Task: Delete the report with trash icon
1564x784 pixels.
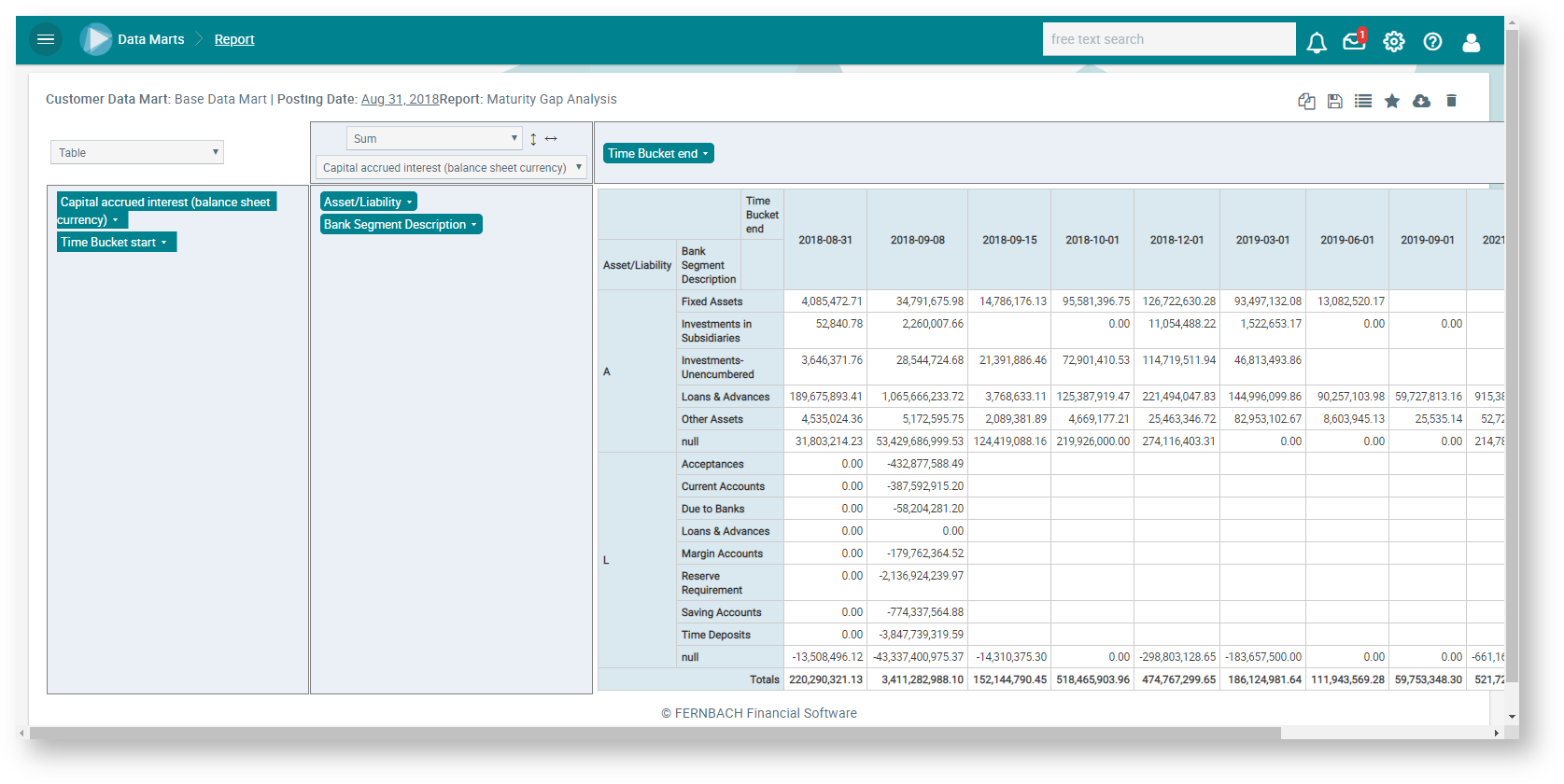Action: [1451, 101]
